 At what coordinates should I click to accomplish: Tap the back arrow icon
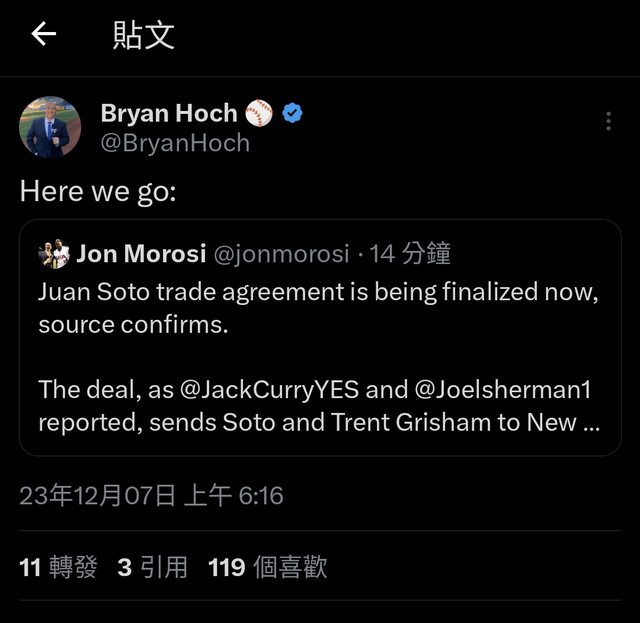tap(43, 35)
